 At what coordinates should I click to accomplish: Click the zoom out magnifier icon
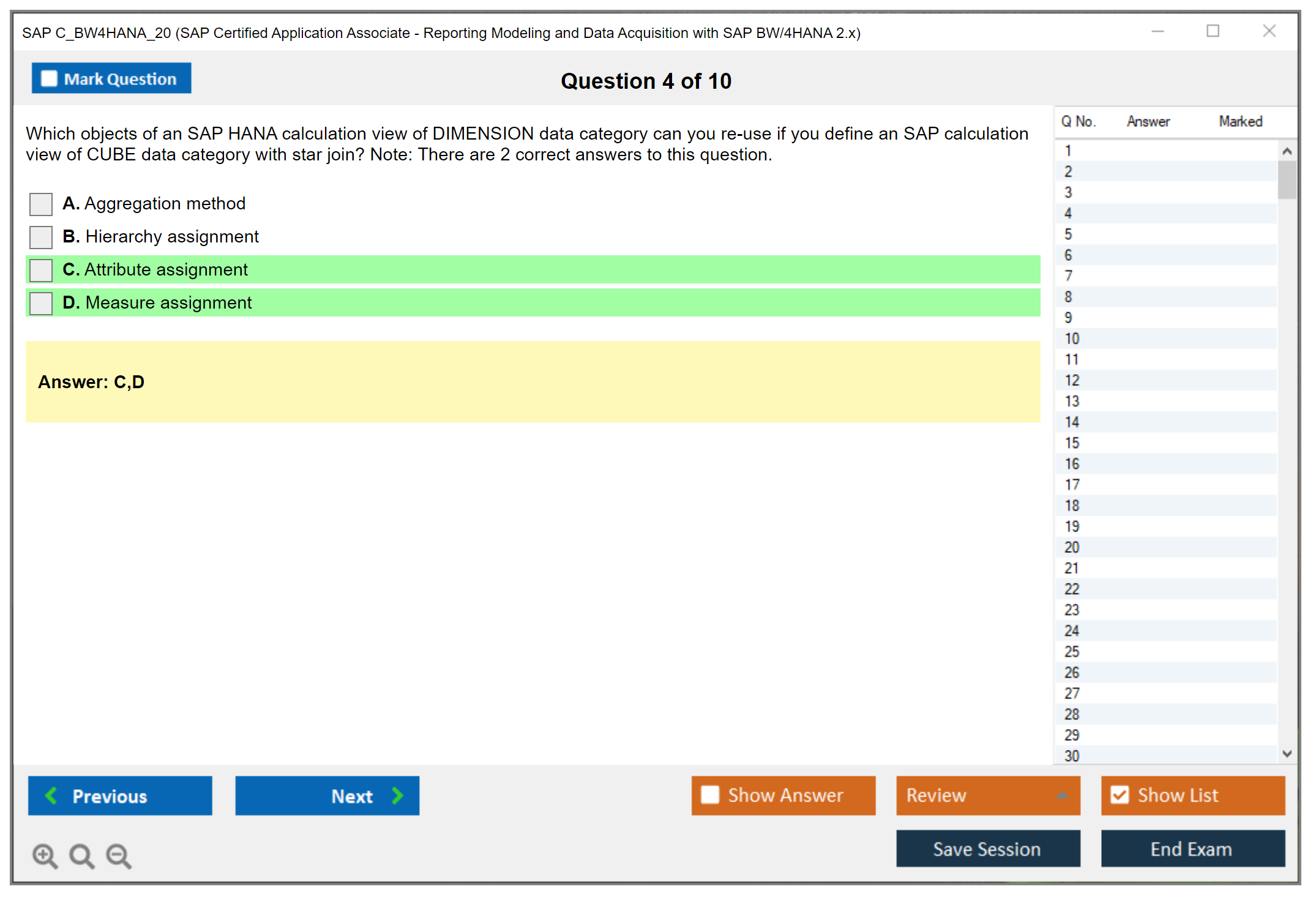click(x=118, y=855)
